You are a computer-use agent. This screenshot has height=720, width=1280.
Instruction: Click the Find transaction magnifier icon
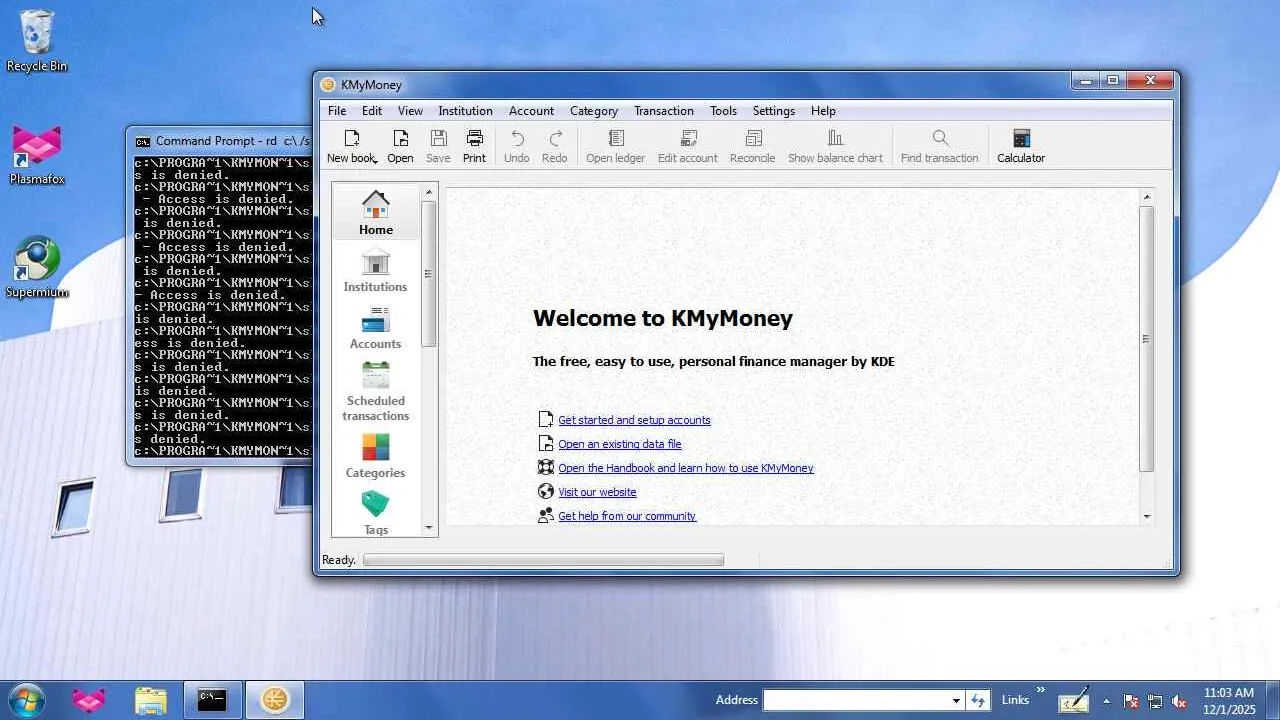(x=940, y=138)
